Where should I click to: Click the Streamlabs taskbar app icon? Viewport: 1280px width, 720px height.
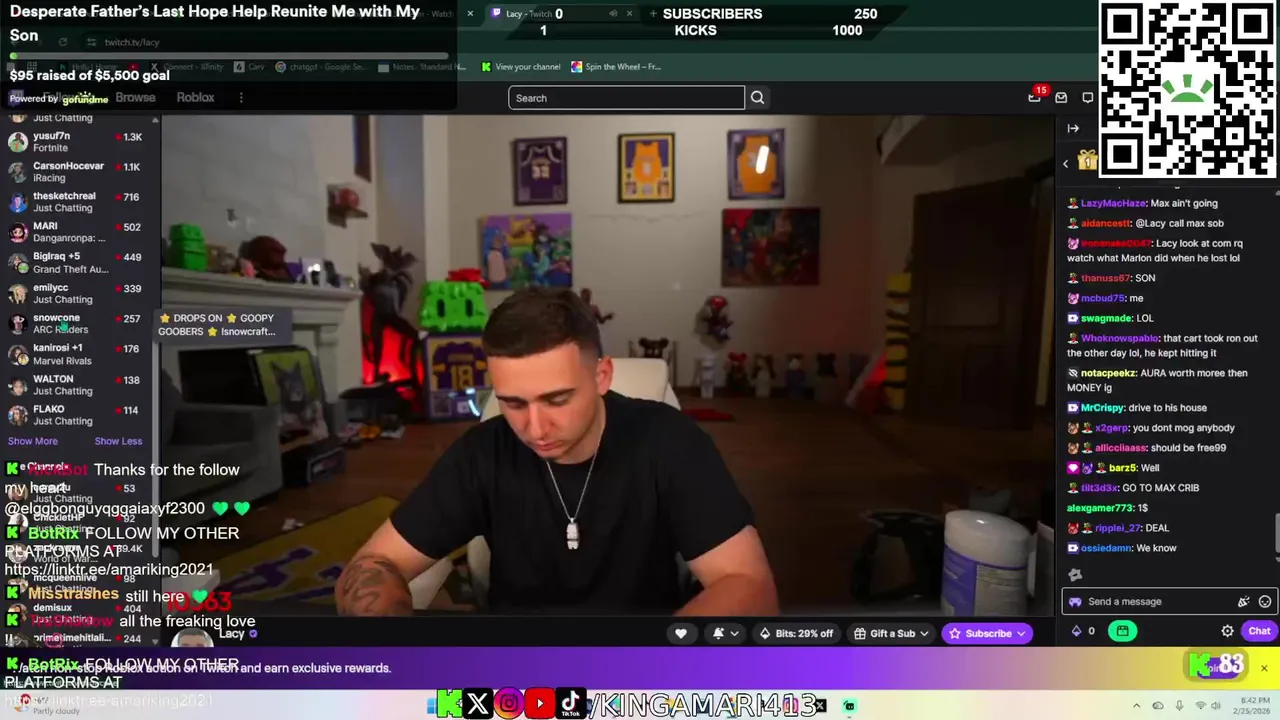(x=849, y=706)
